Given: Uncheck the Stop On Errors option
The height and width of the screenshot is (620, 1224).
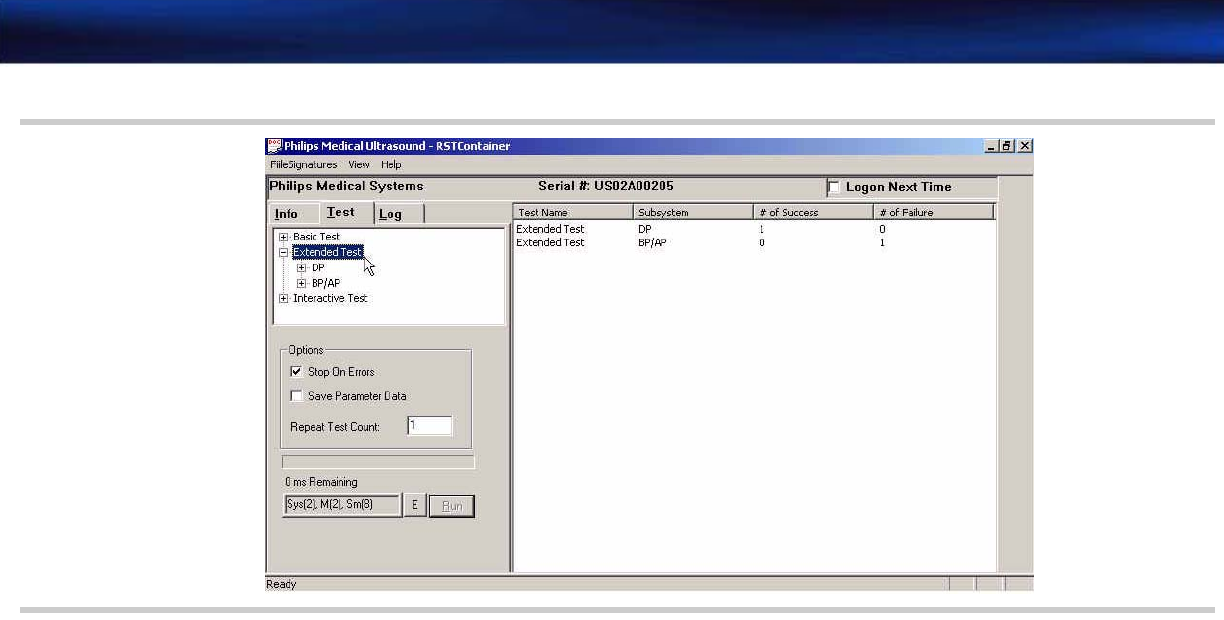Looking at the screenshot, I should pos(296,372).
